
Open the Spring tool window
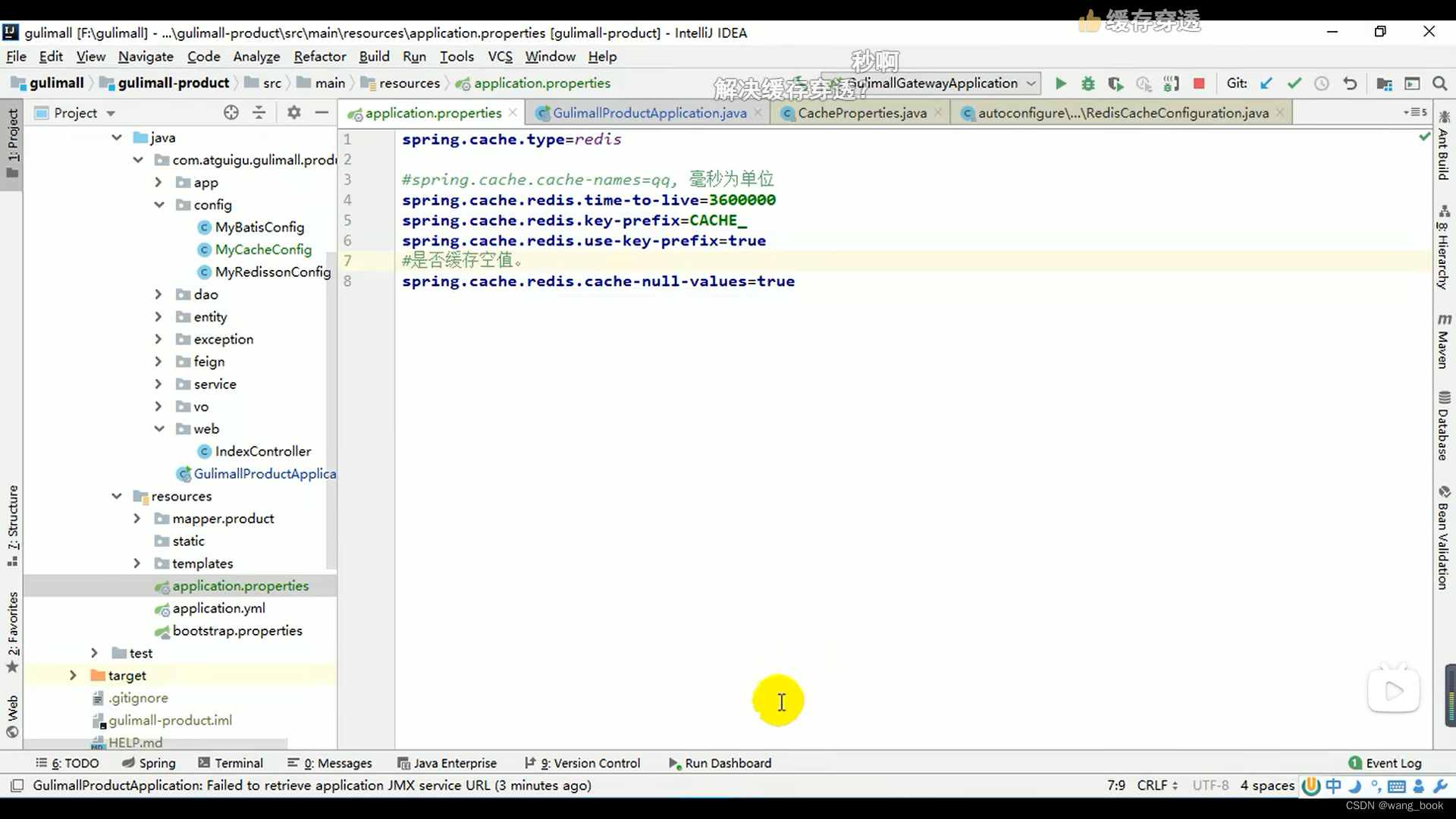pyautogui.click(x=149, y=763)
